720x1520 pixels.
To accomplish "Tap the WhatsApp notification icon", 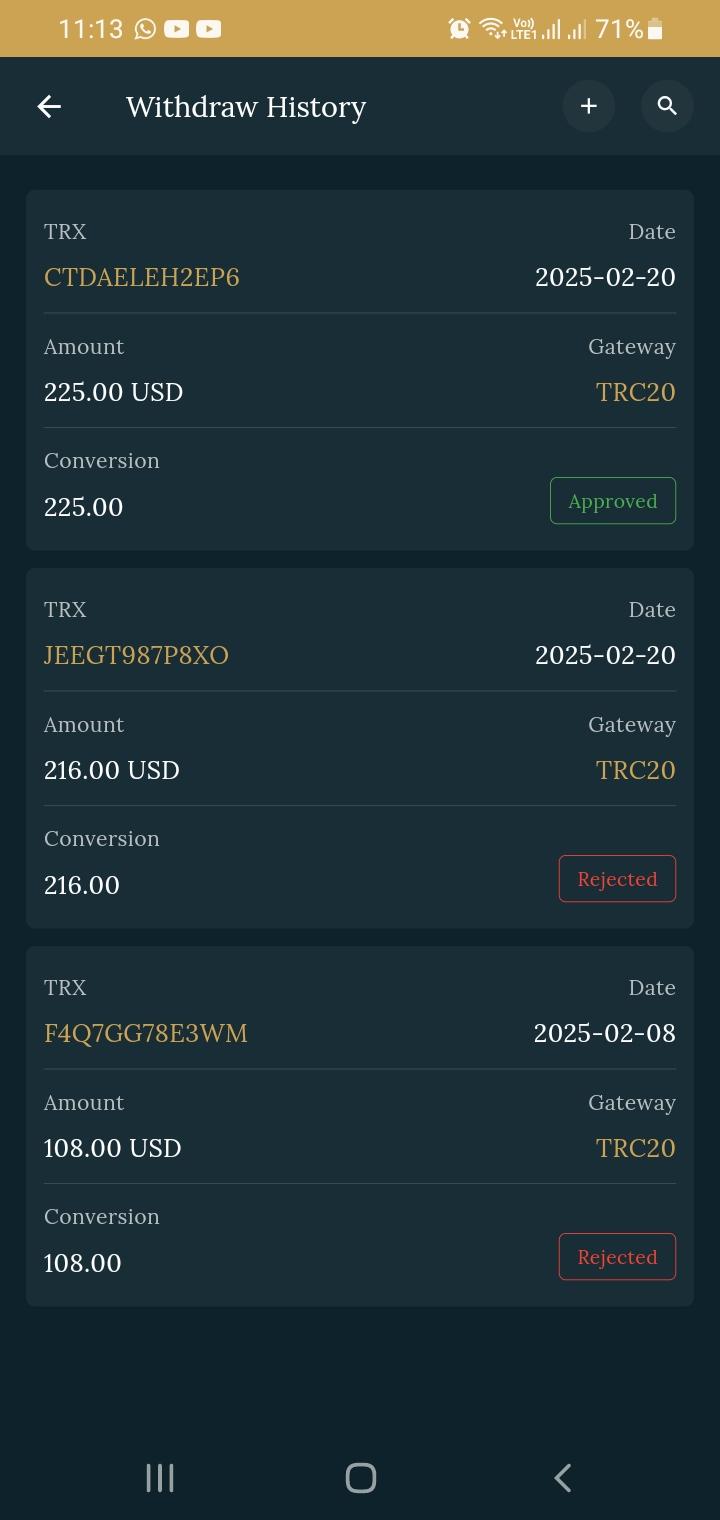I will coord(146,29).
